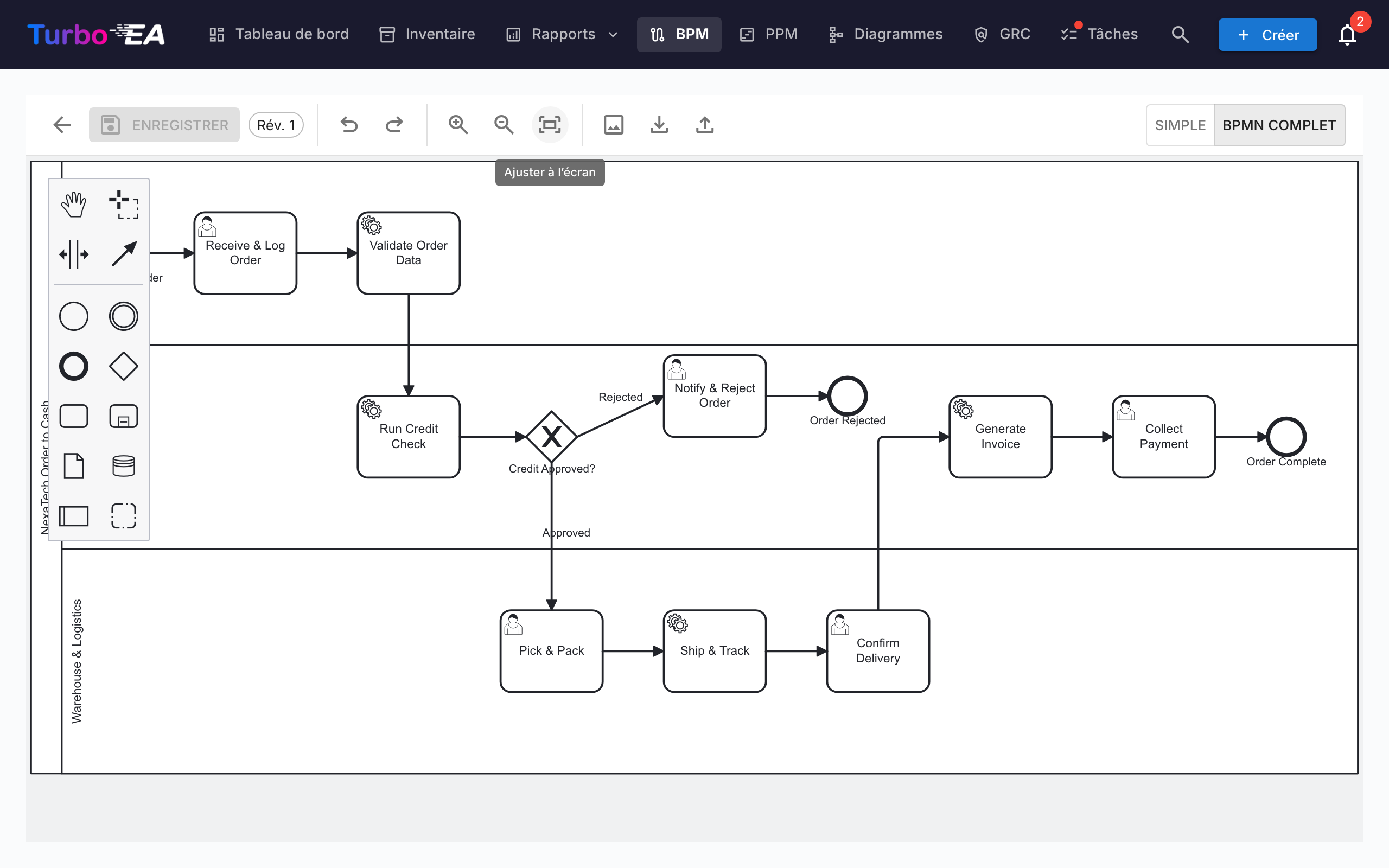Image resolution: width=1389 pixels, height=868 pixels.
Task: Activate the lasso selection tool
Action: (x=123, y=205)
